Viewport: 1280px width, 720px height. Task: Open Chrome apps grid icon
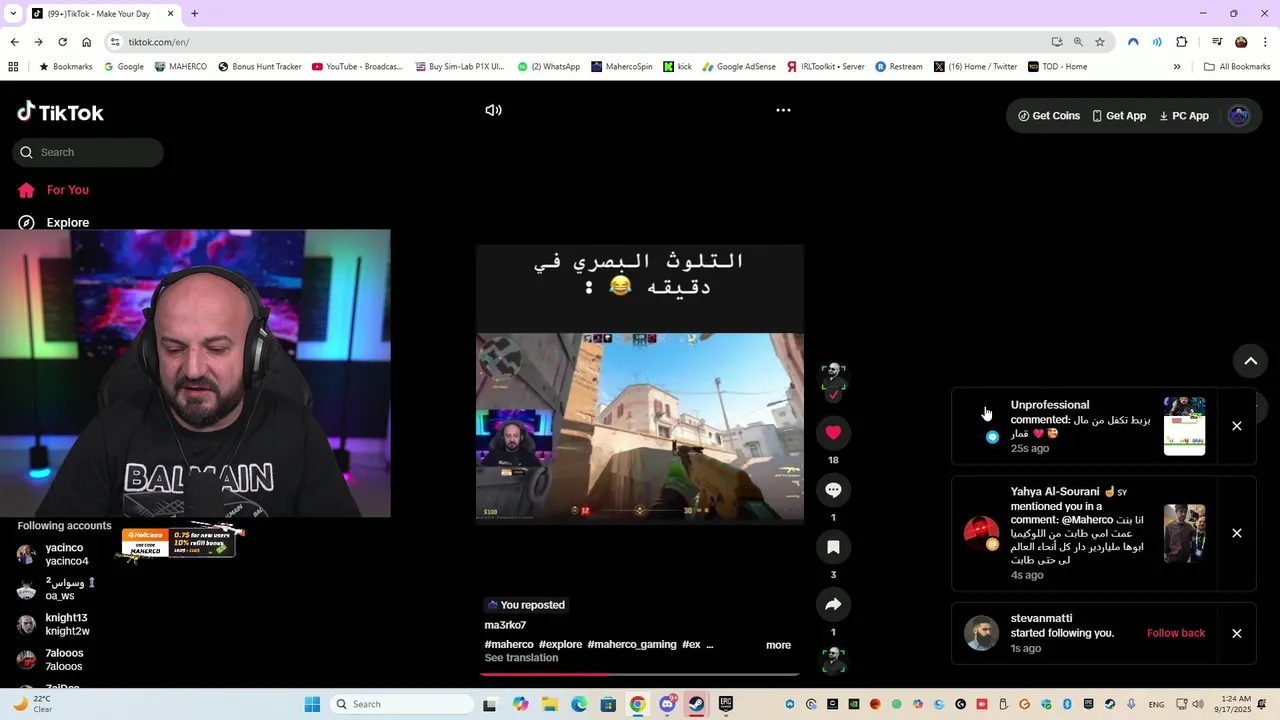[x=13, y=67]
